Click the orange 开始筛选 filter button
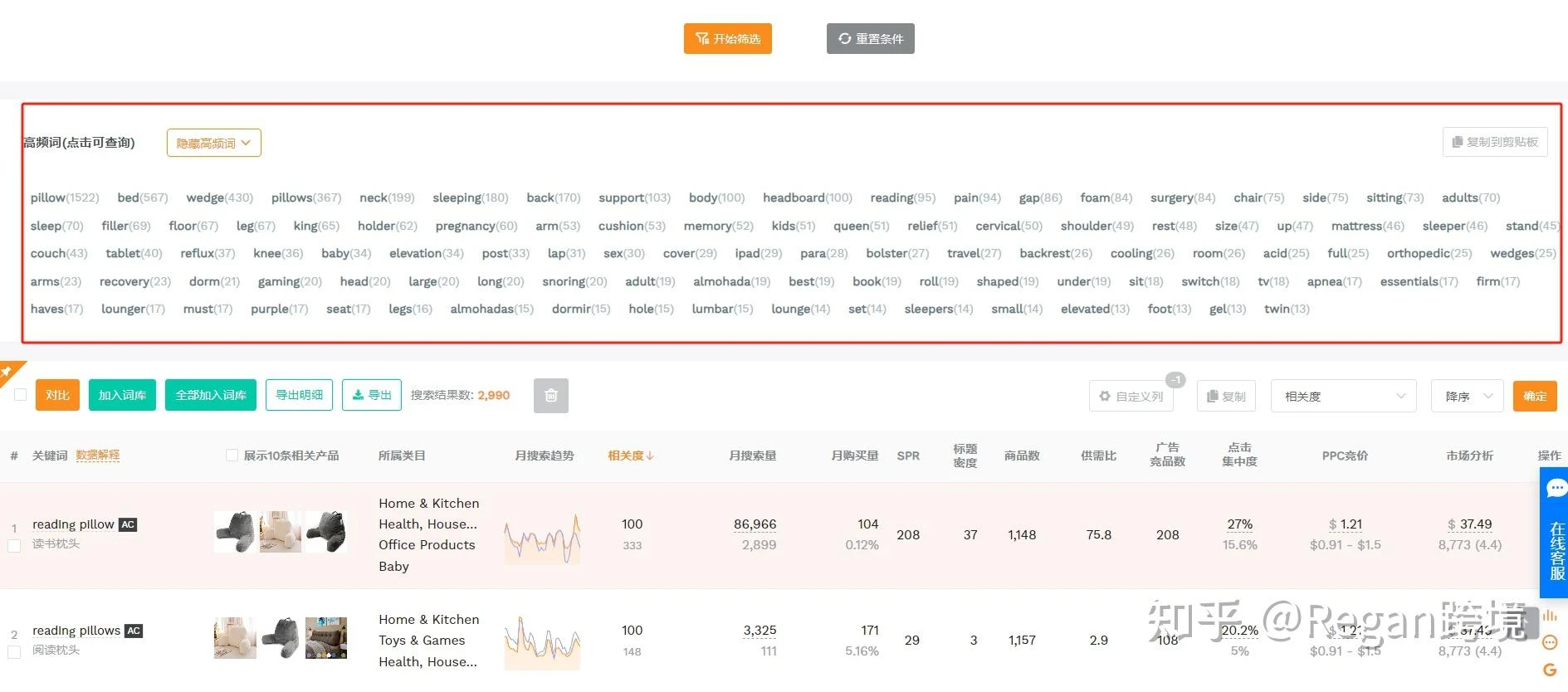1568x692 pixels. point(727,38)
